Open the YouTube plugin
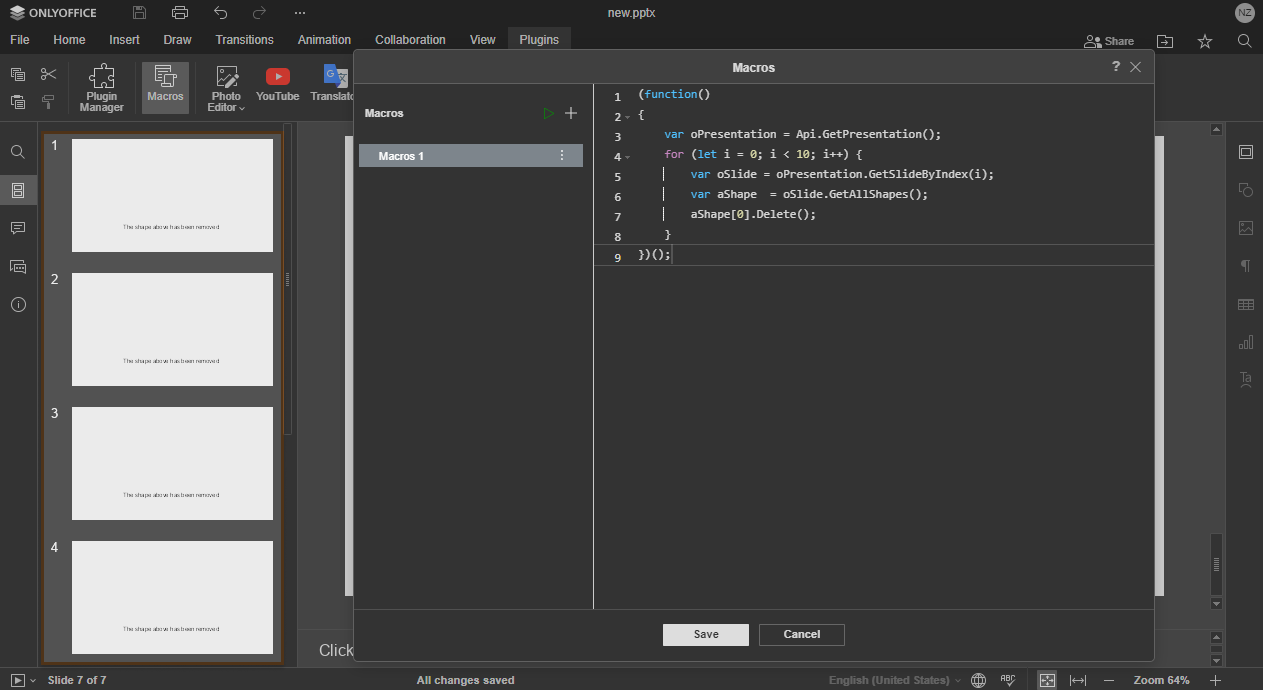Viewport: 1263px width, 690px height. tap(277, 84)
